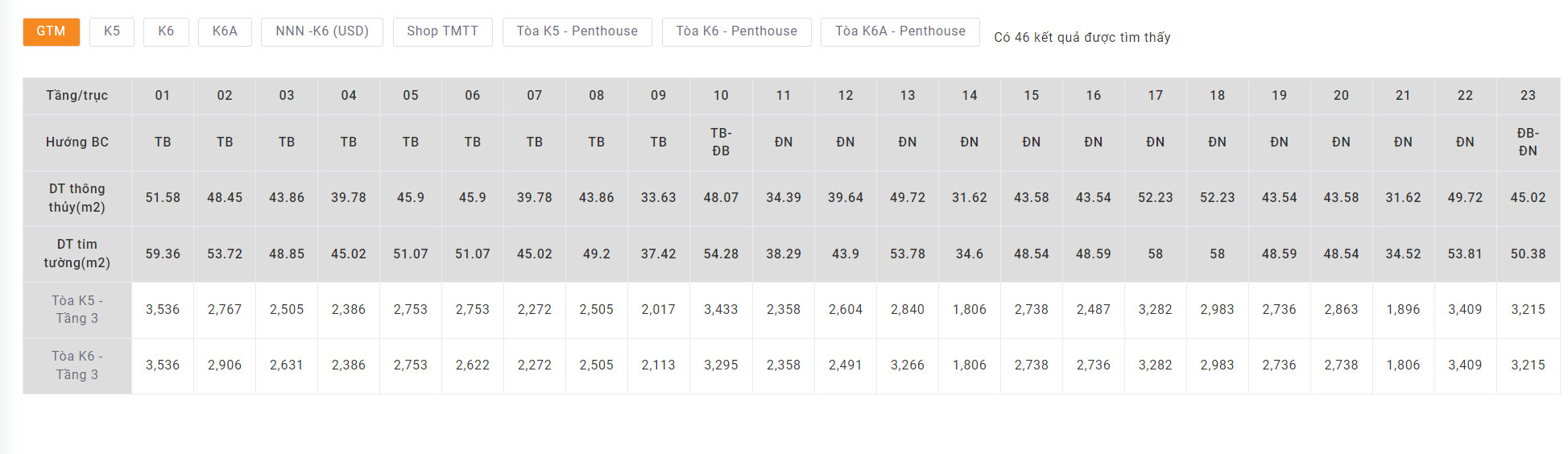Click the Tầng/trục header cell

pyautogui.click(x=77, y=95)
